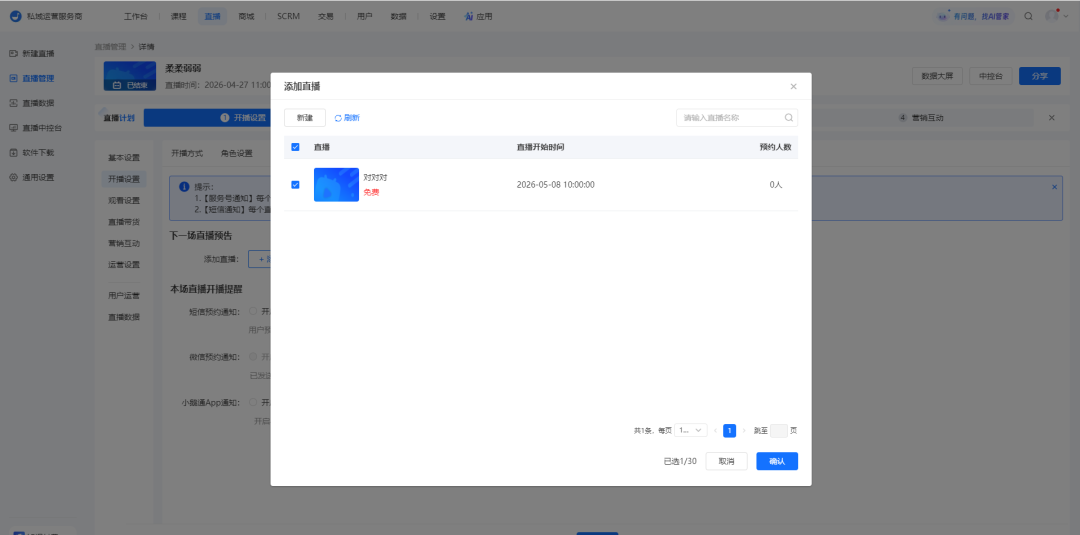Click page 1 in the pagination
Image resolution: width=1080 pixels, height=535 pixels.
click(x=729, y=430)
